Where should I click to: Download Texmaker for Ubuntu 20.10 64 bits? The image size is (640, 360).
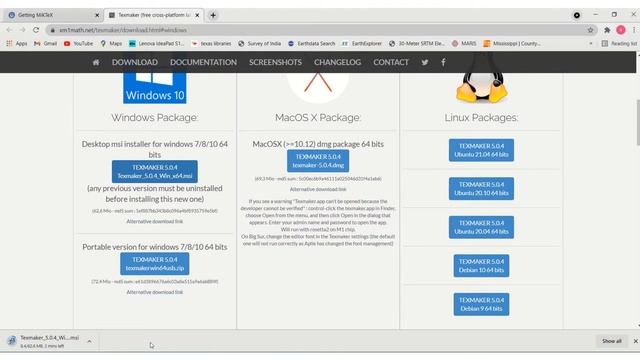coord(481,189)
